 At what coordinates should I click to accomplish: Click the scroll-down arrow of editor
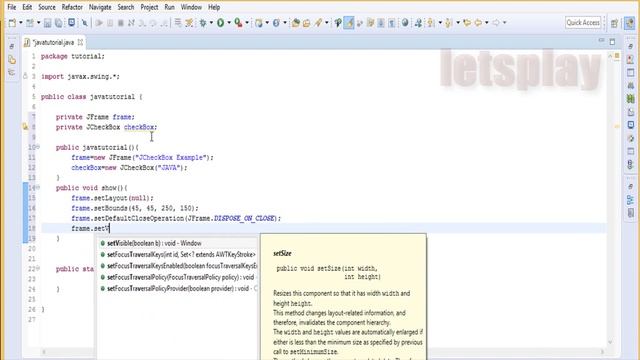click(x=611, y=342)
